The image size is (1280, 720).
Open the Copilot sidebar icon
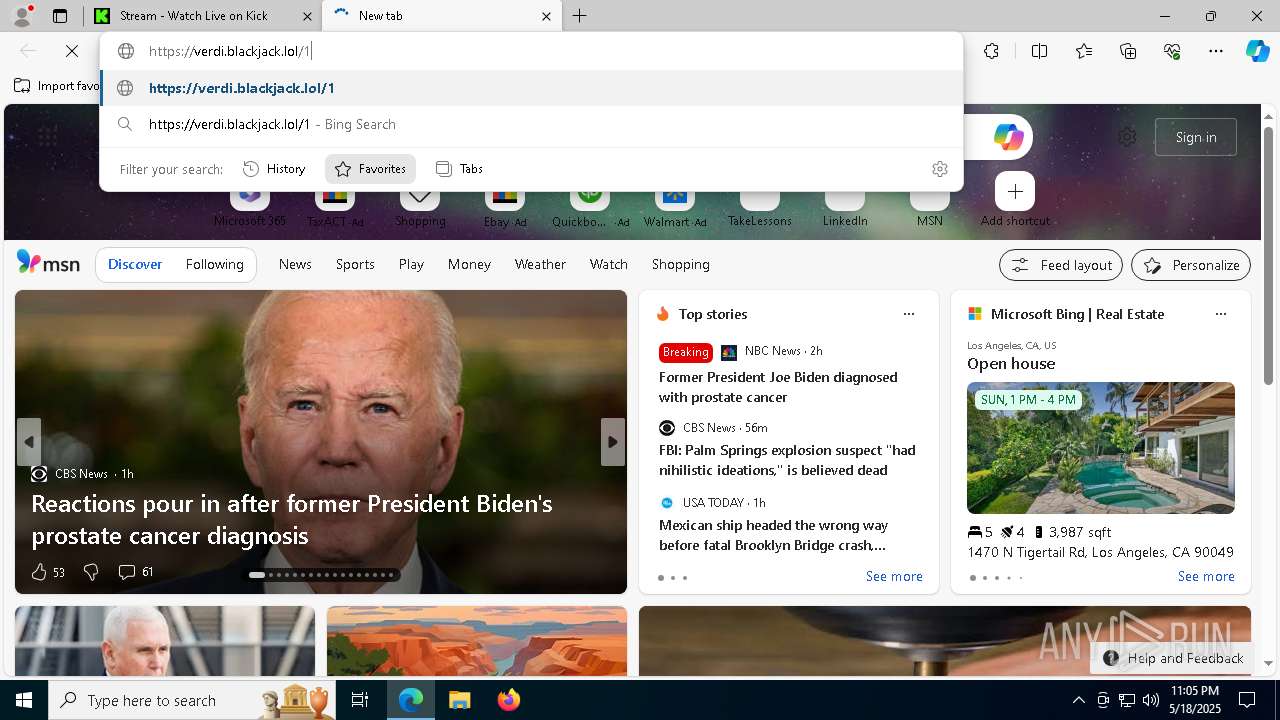point(1257,51)
